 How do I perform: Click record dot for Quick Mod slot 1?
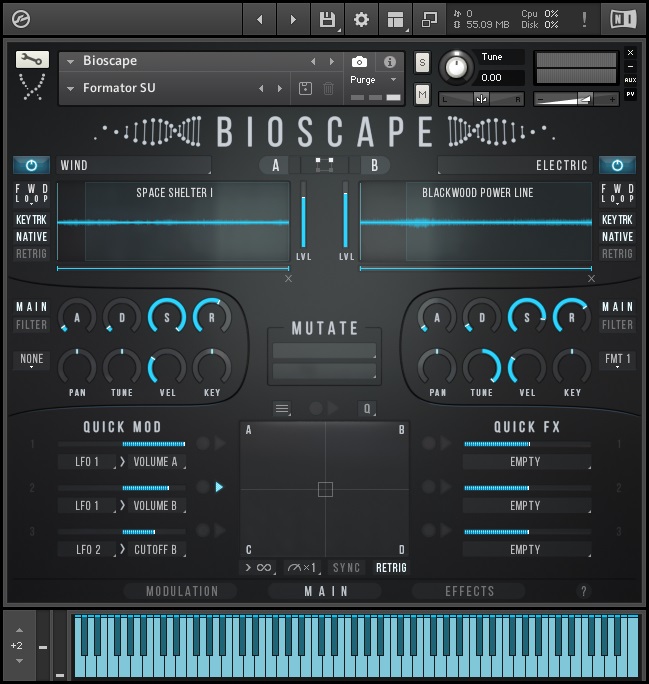click(203, 444)
